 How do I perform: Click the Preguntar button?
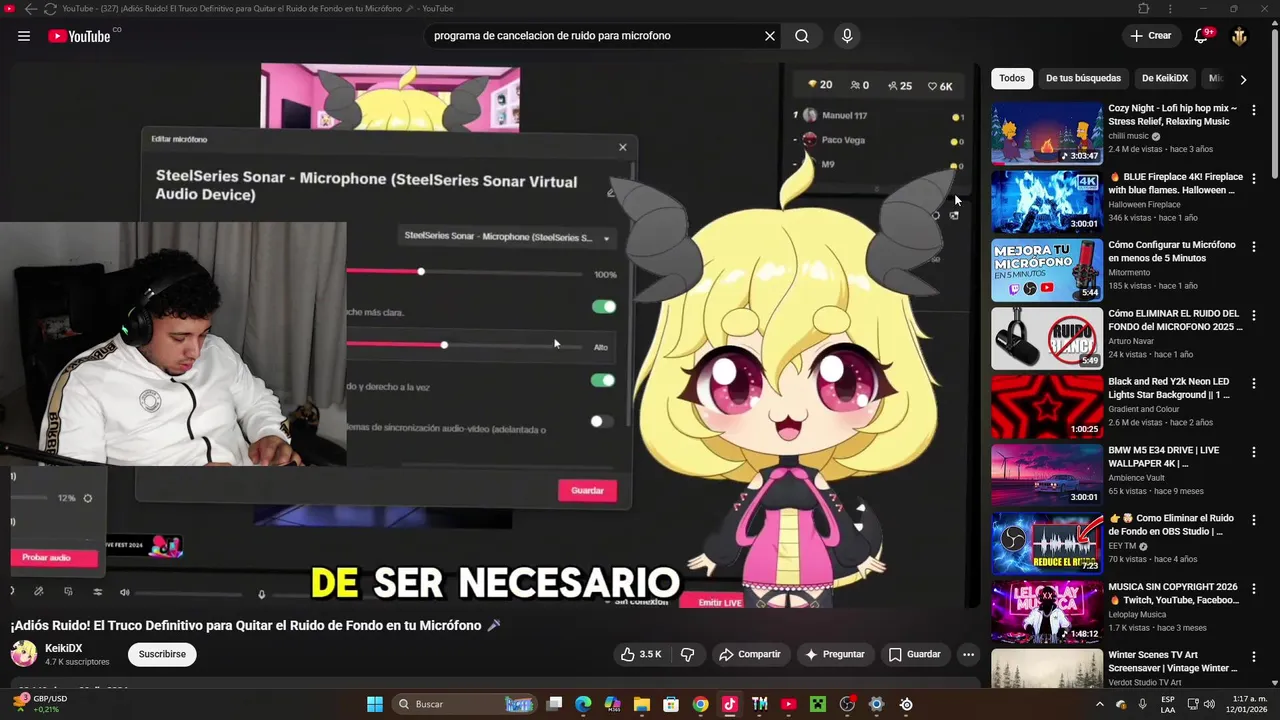pyautogui.click(x=834, y=654)
